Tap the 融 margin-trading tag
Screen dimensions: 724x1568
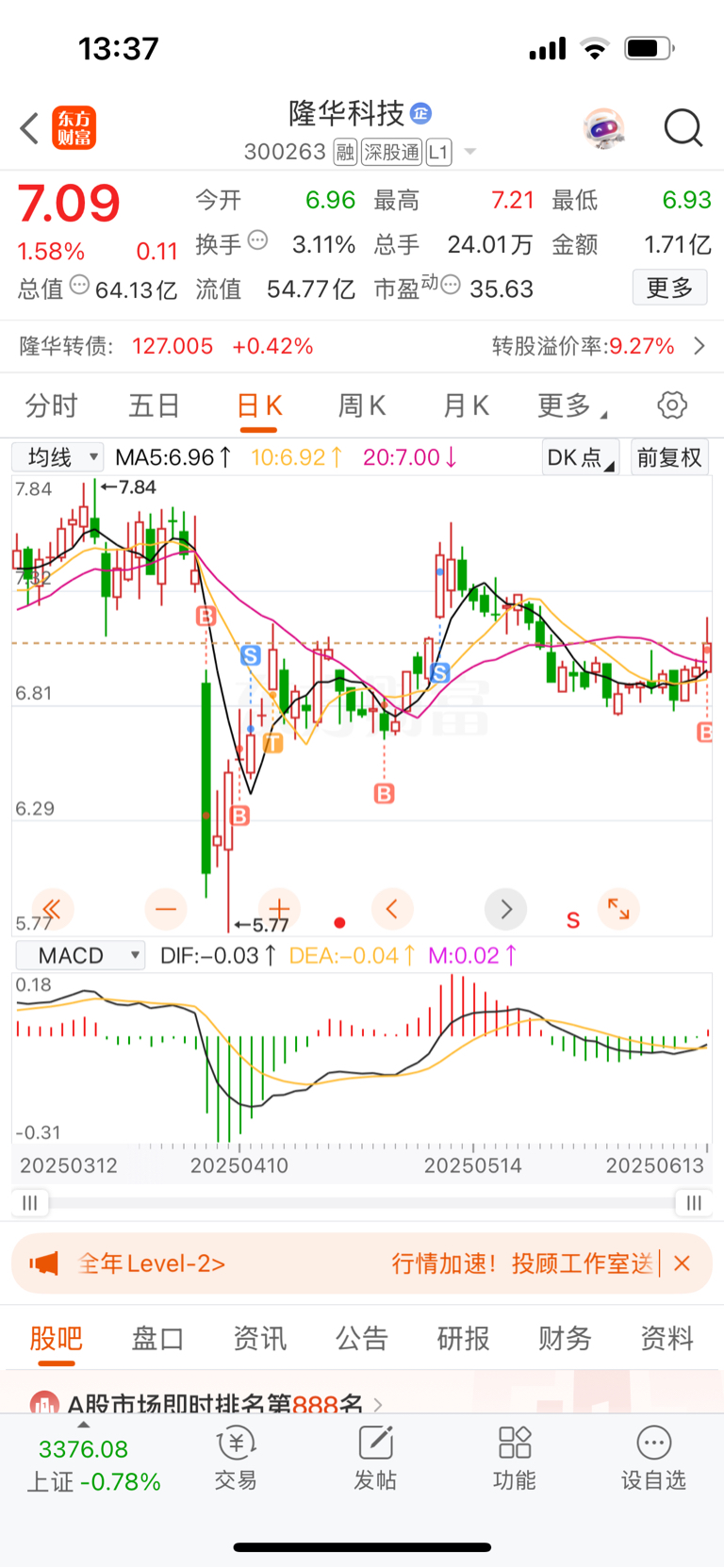tap(345, 152)
